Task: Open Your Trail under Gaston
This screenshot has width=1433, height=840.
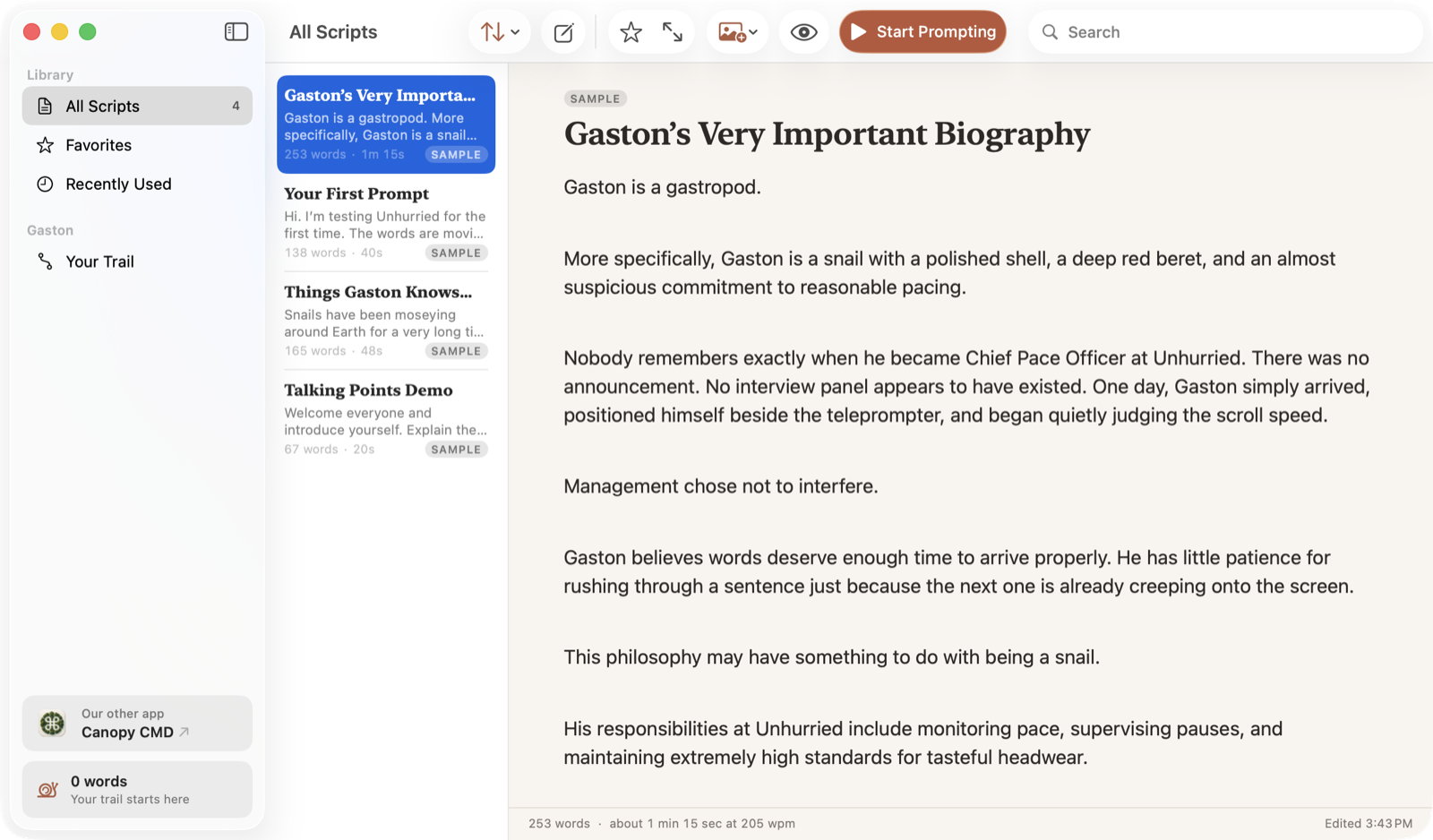Action: [x=137, y=261]
